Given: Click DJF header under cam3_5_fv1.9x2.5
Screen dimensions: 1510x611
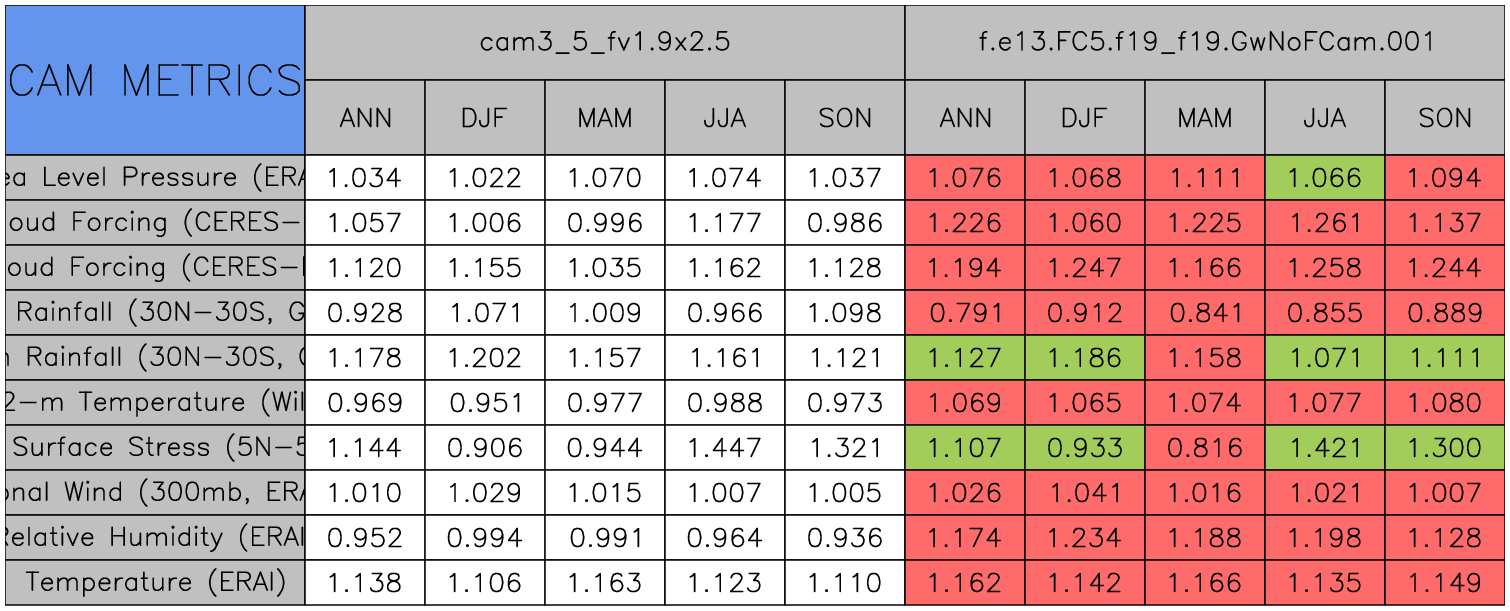Looking at the screenshot, I should 484,118.
